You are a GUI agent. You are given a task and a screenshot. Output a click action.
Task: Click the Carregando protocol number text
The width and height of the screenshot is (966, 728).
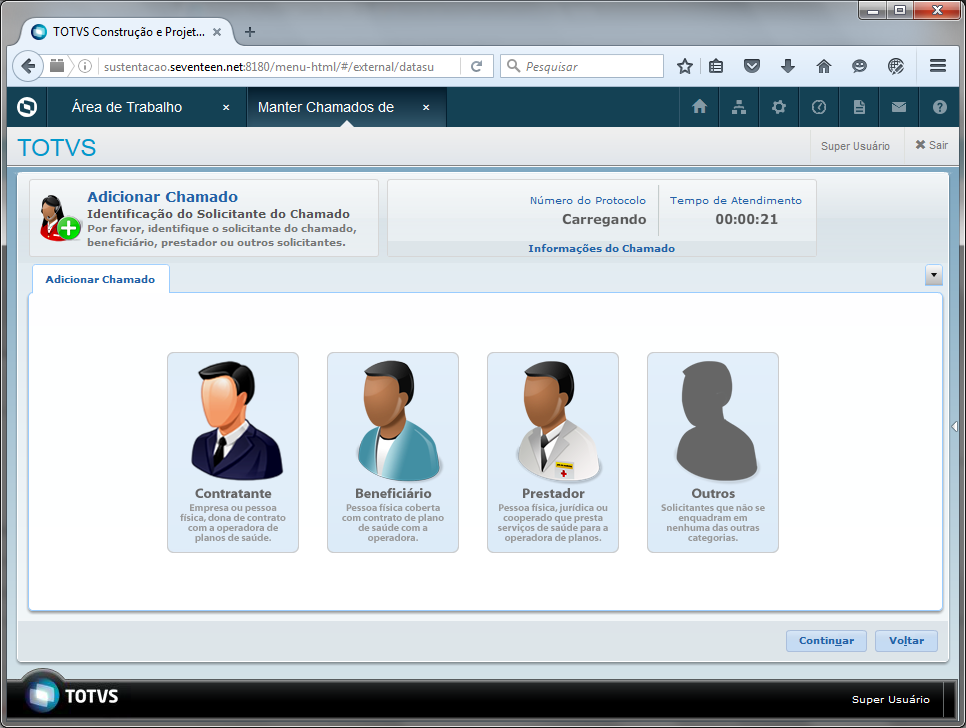click(x=604, y=219)
